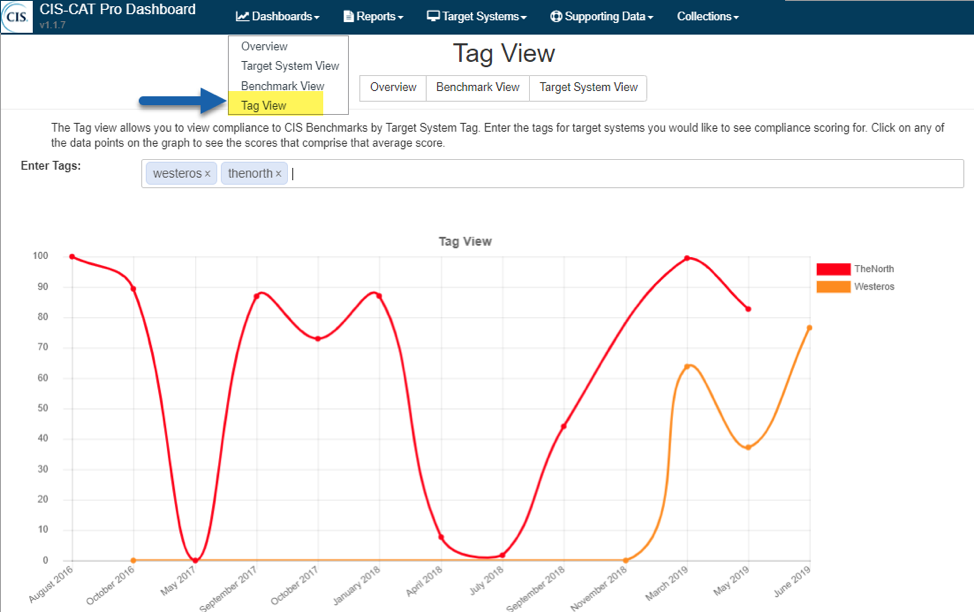The width and height of the screenshot is (974, 612).
Task: Select Benchmark View in dropdown list
Action: [282, 86]
